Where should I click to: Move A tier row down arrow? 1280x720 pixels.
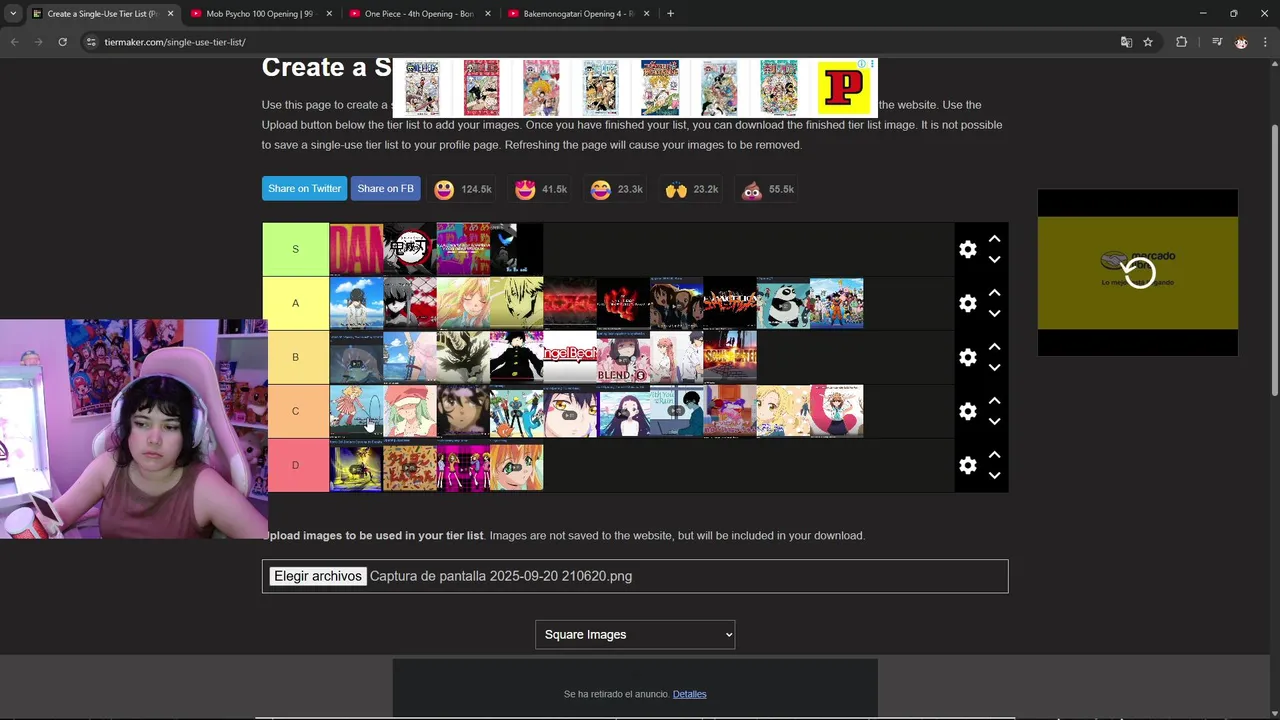tap(994, 313)
